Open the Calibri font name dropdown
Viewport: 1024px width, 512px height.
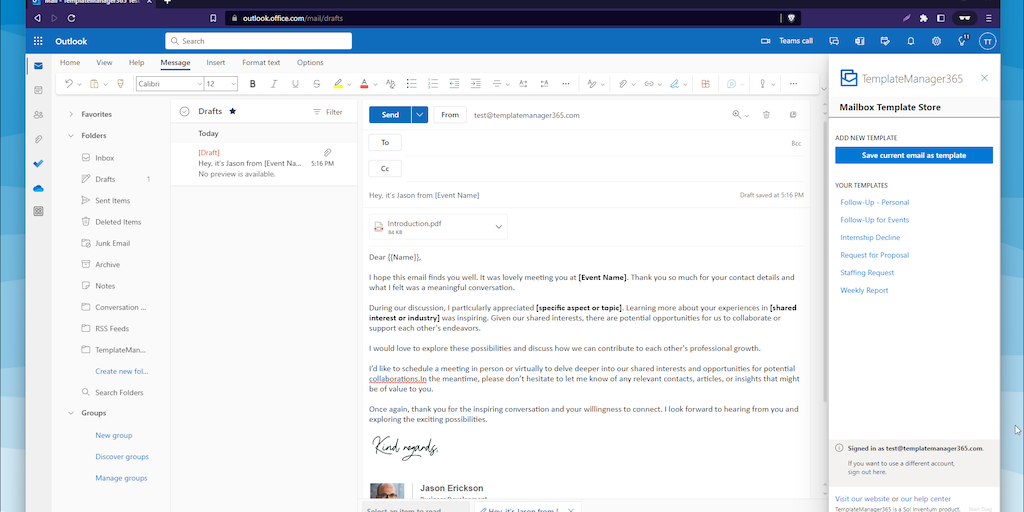click(167, 84)
